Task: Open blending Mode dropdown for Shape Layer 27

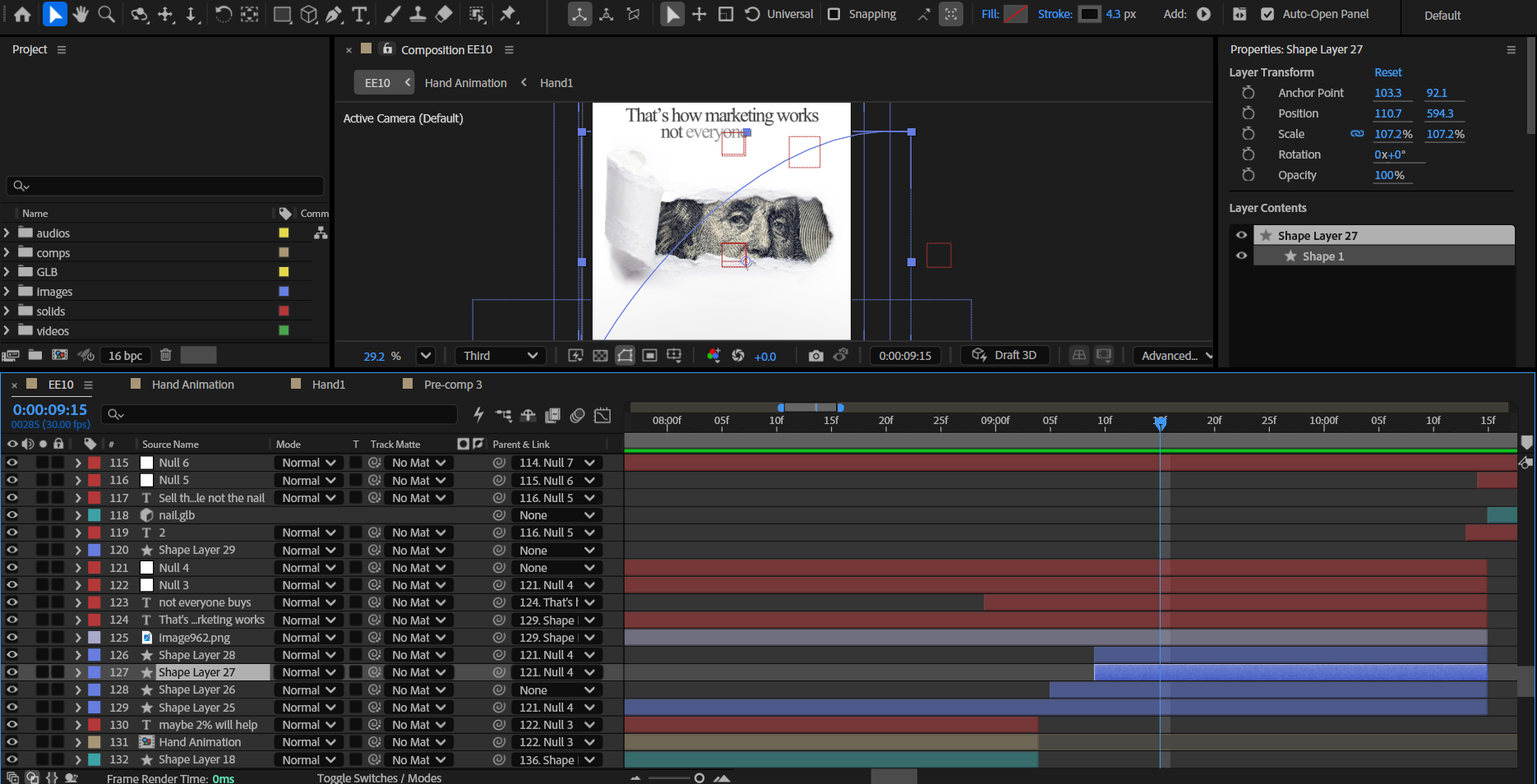Action: click(308, 672)
